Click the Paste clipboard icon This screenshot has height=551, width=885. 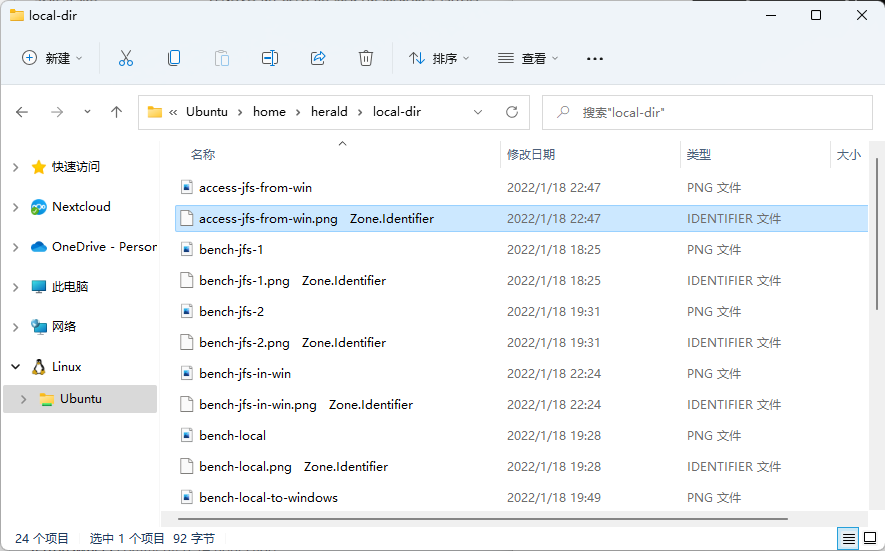click(x=222, y=58)
